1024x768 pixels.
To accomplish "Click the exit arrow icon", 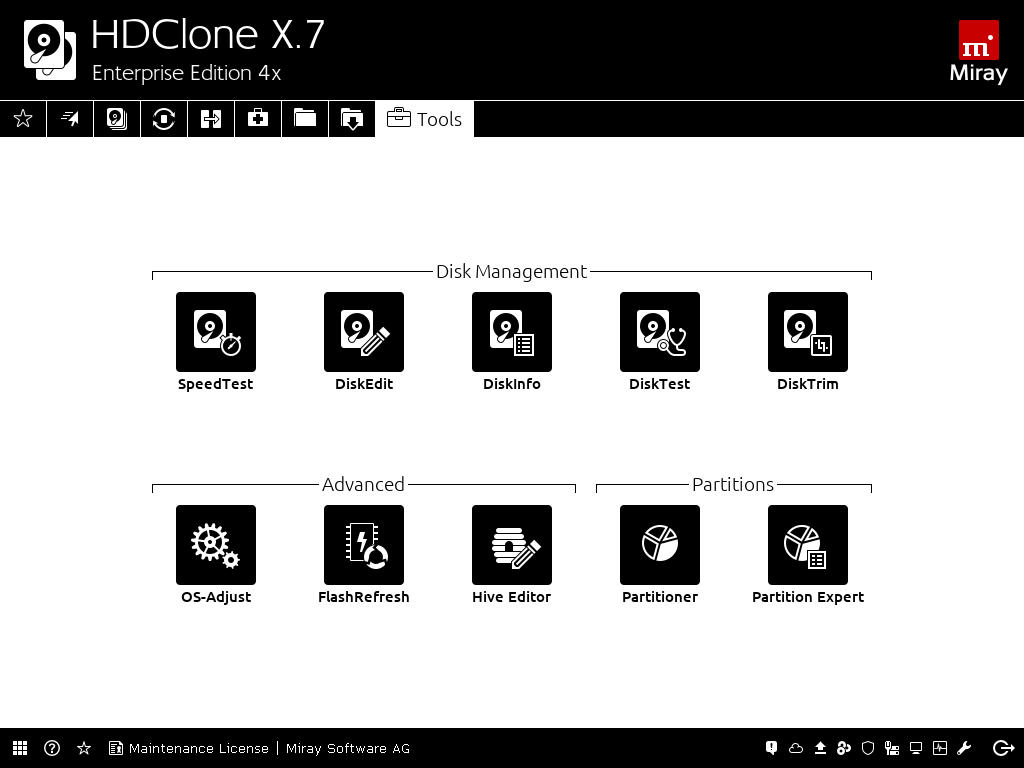I will point(1003,748).
